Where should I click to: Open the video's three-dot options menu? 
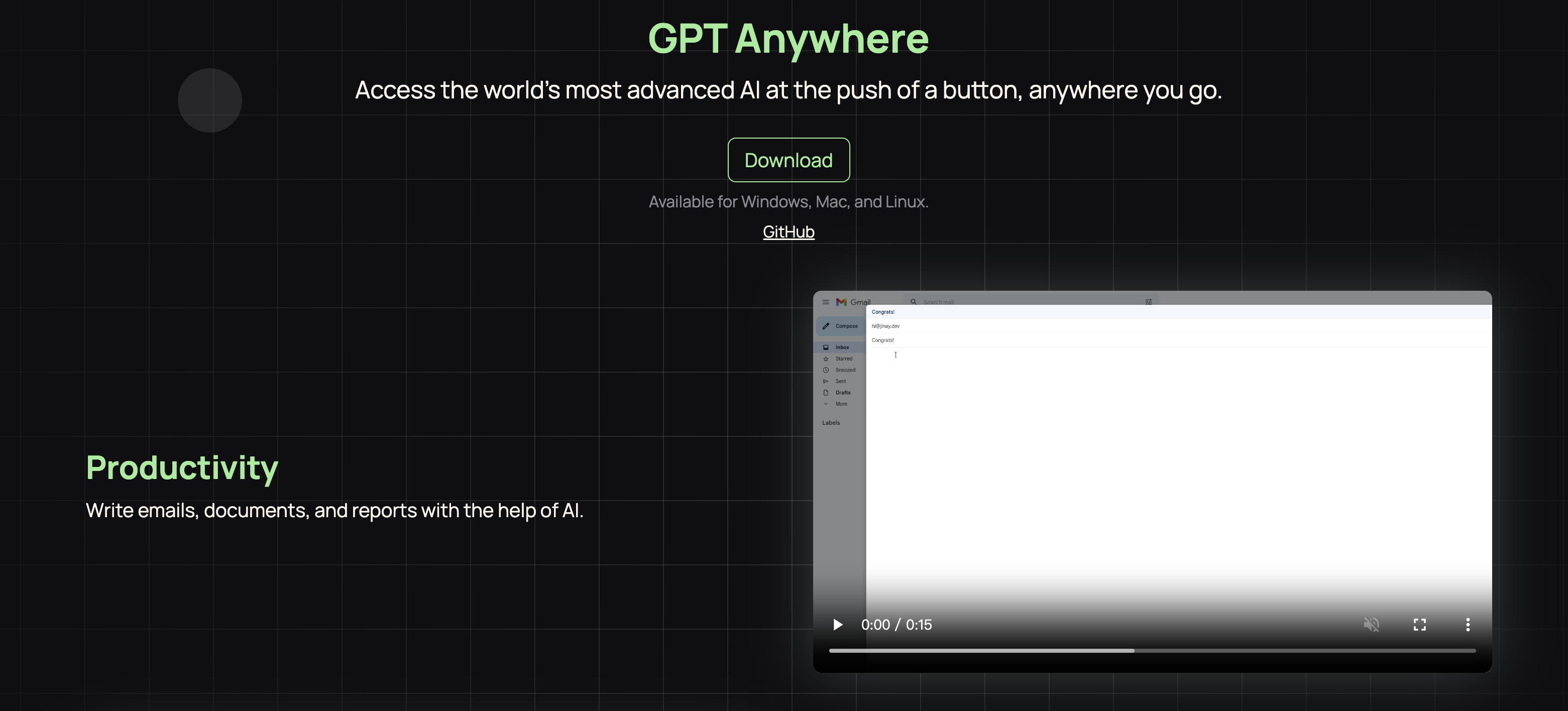point(1468,625)
